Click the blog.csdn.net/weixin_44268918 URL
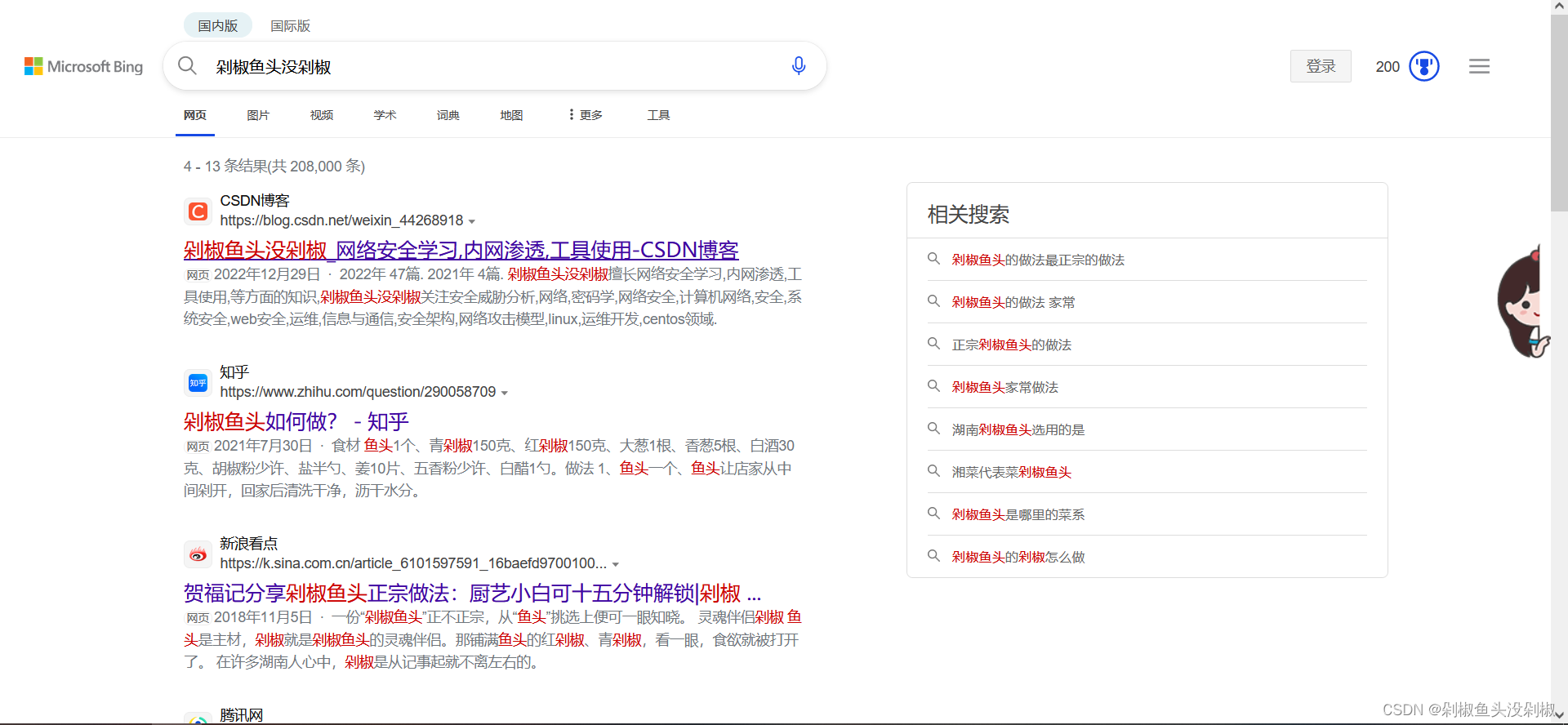Screen dimensions: 1568x725 pos(341,220)
